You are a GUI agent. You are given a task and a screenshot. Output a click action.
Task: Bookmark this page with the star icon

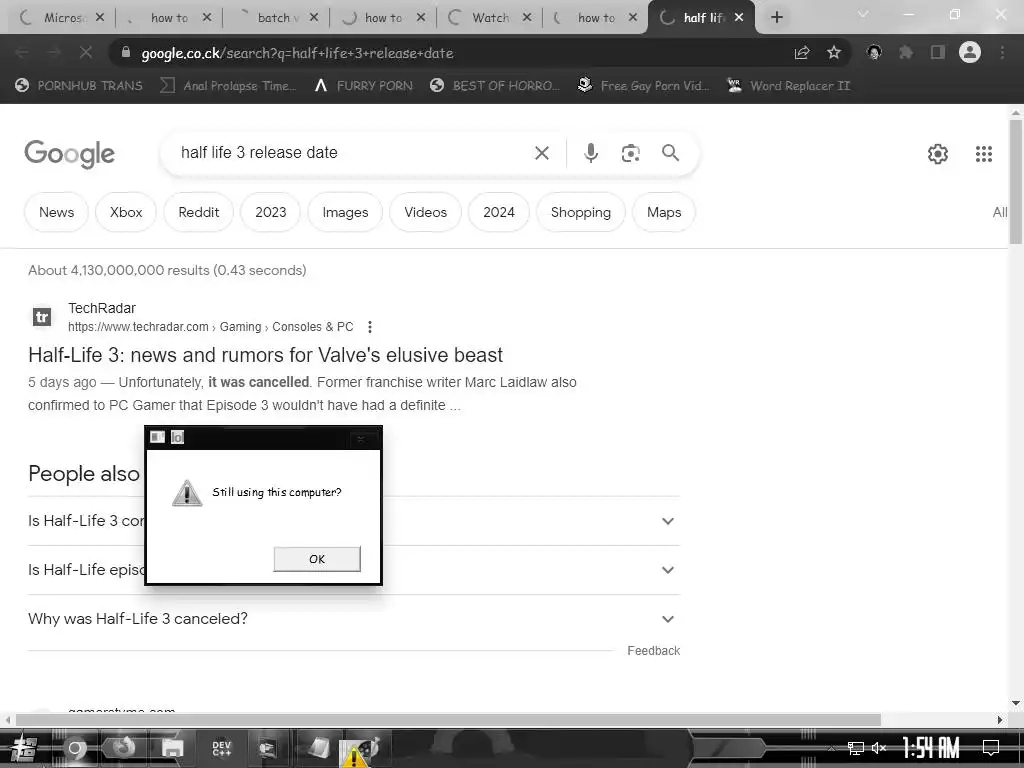click(x=834, y=53)
